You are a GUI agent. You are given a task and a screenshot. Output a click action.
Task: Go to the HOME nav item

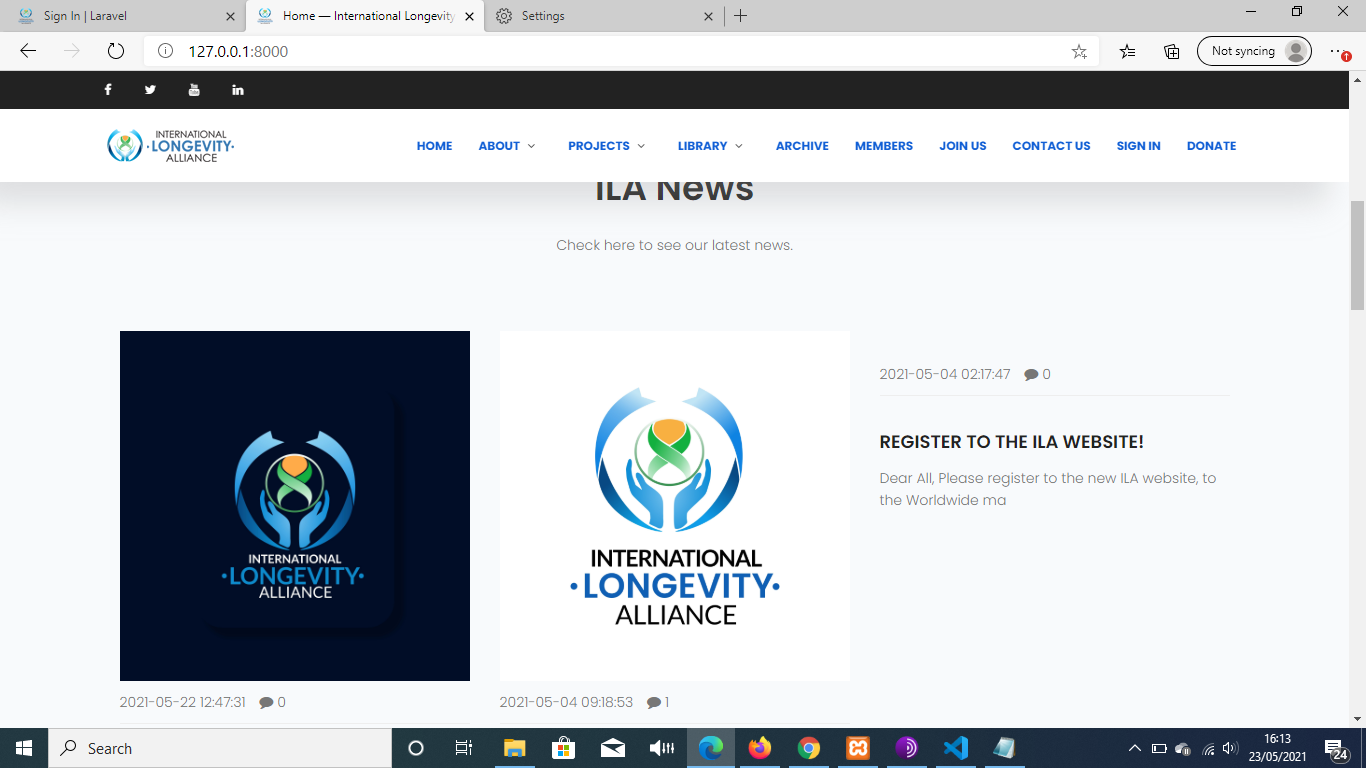click(435, 146)
